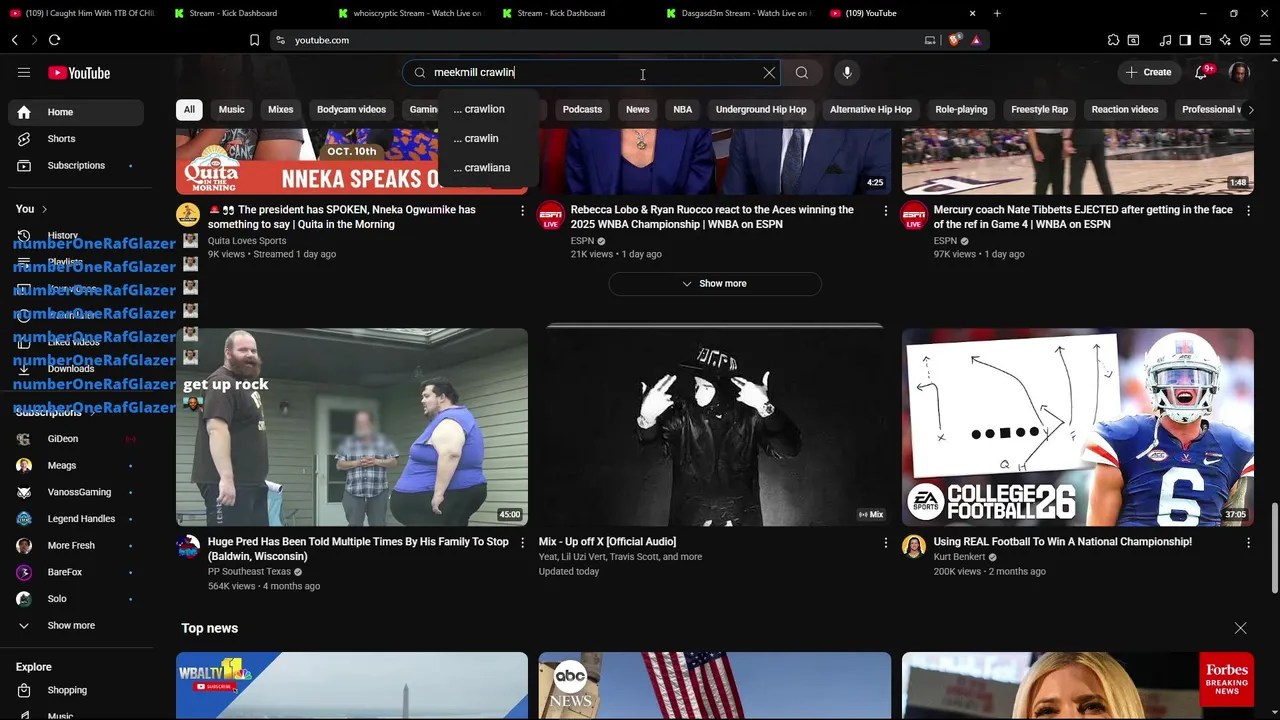Click the YouTube search input field

[x=590, y=72]
